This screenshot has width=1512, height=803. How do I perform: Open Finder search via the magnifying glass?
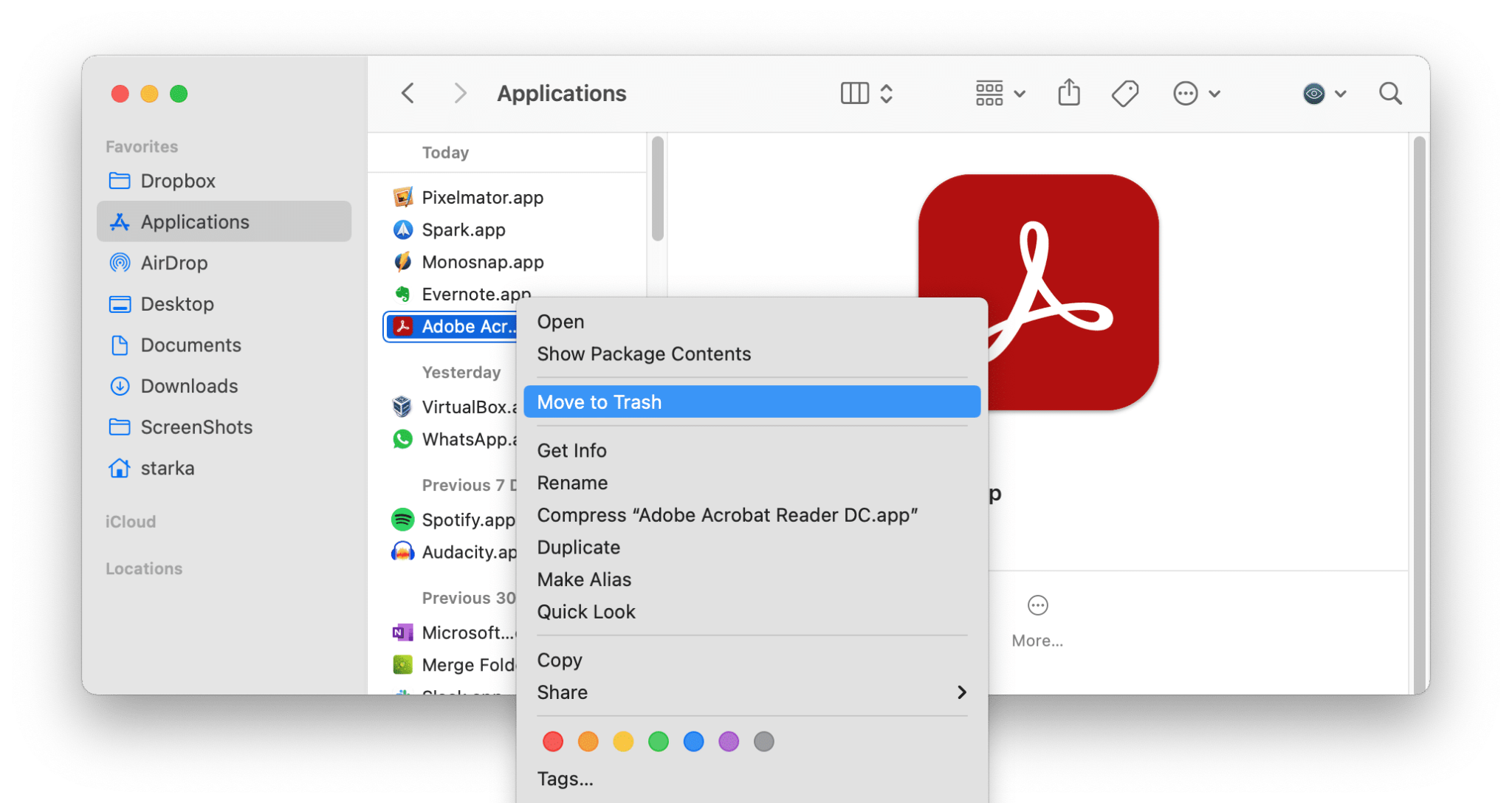(x=1390, y=93)
